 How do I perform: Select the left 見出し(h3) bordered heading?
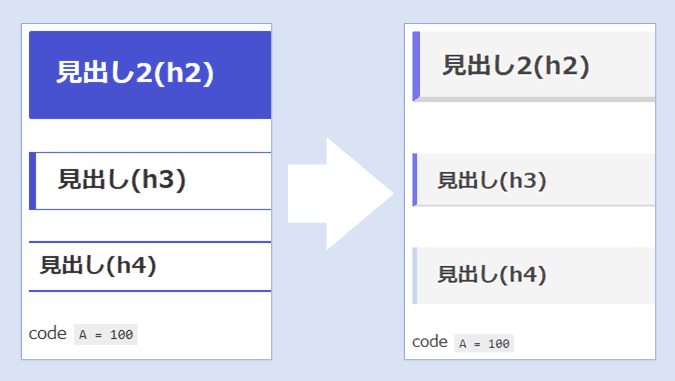[x=150, y=181]
